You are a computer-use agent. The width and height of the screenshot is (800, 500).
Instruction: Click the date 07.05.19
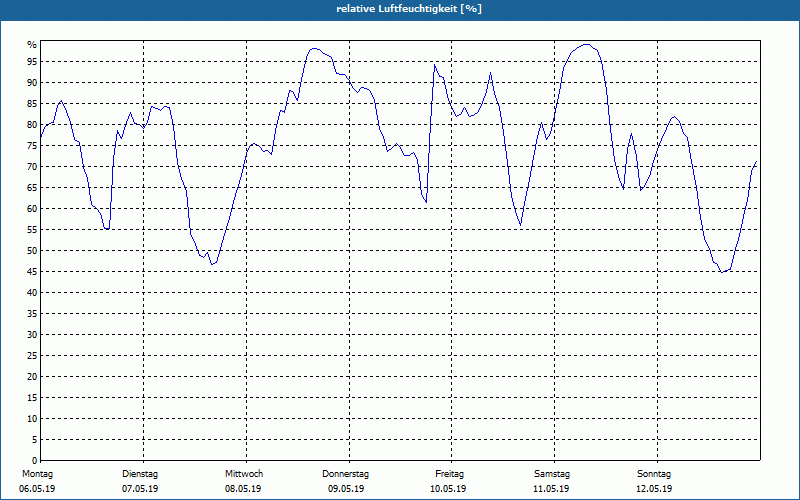[140, 489]
